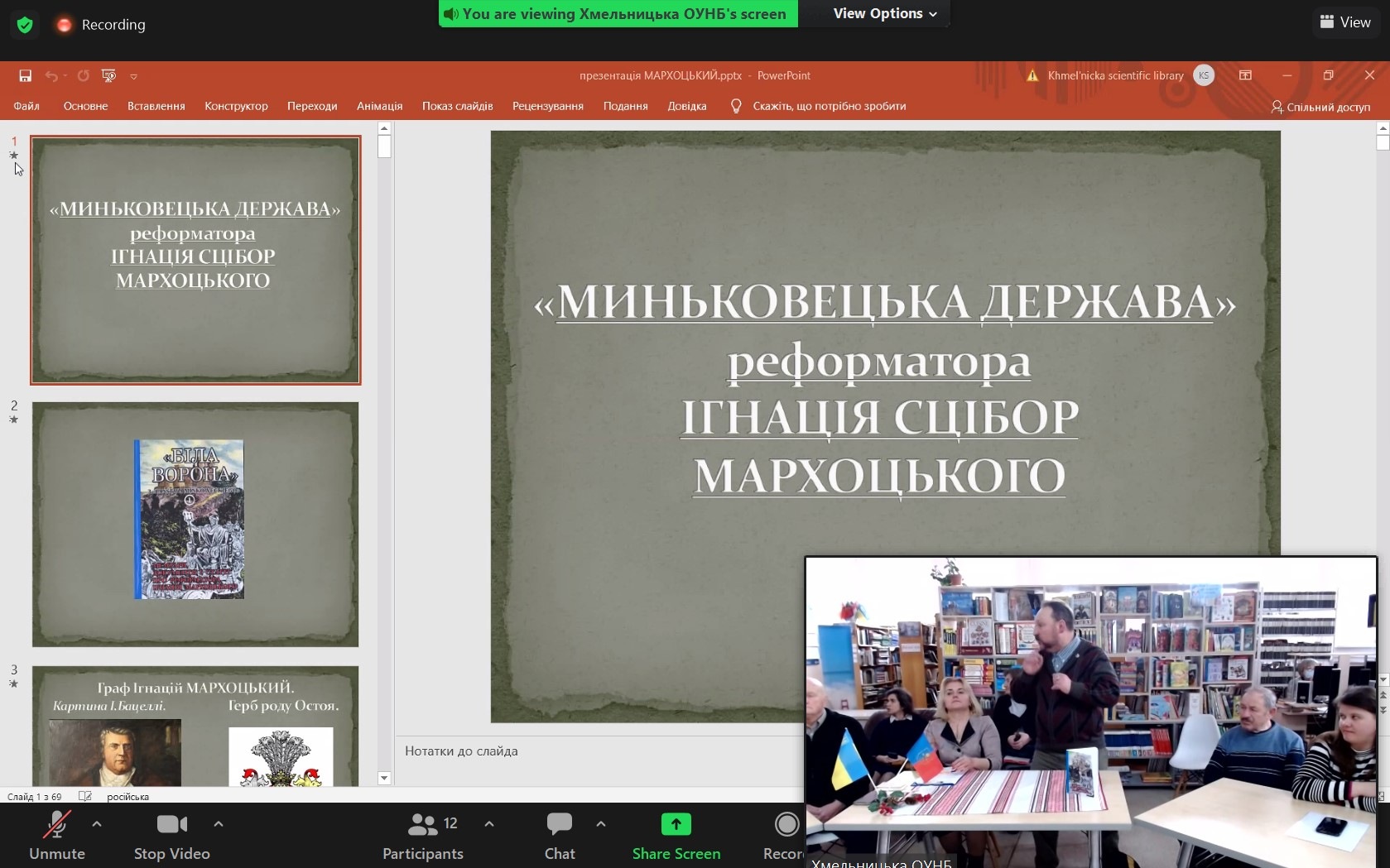Open video options arrow beside Stop Video
Screen dimensions: 1390x868
(219, 824)
